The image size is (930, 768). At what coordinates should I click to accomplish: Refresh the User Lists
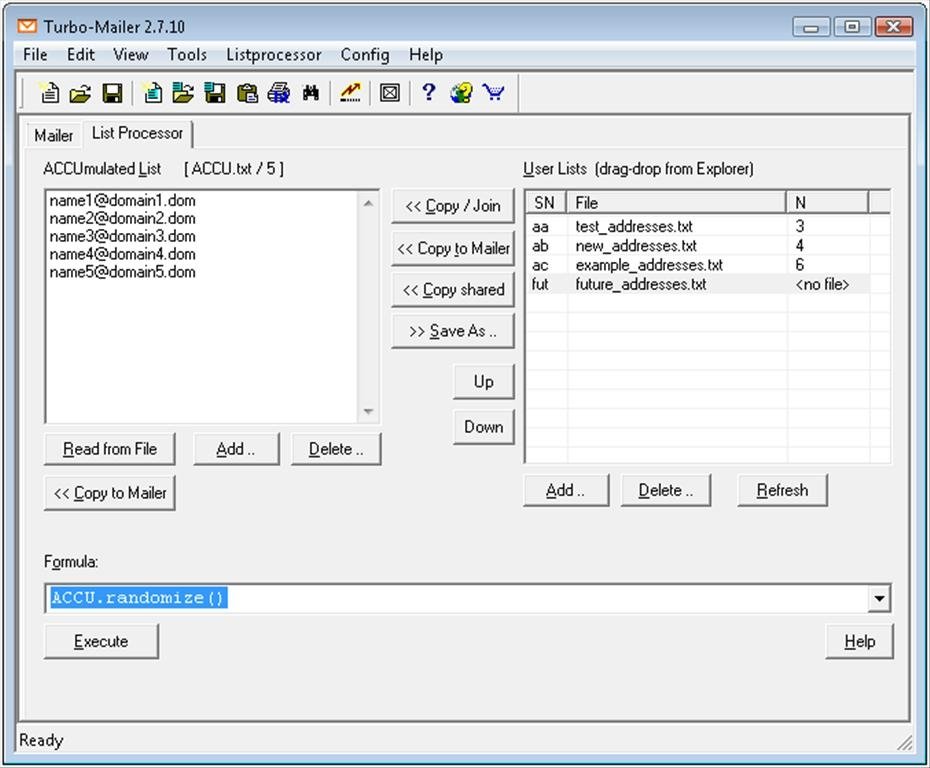(782, 490)
